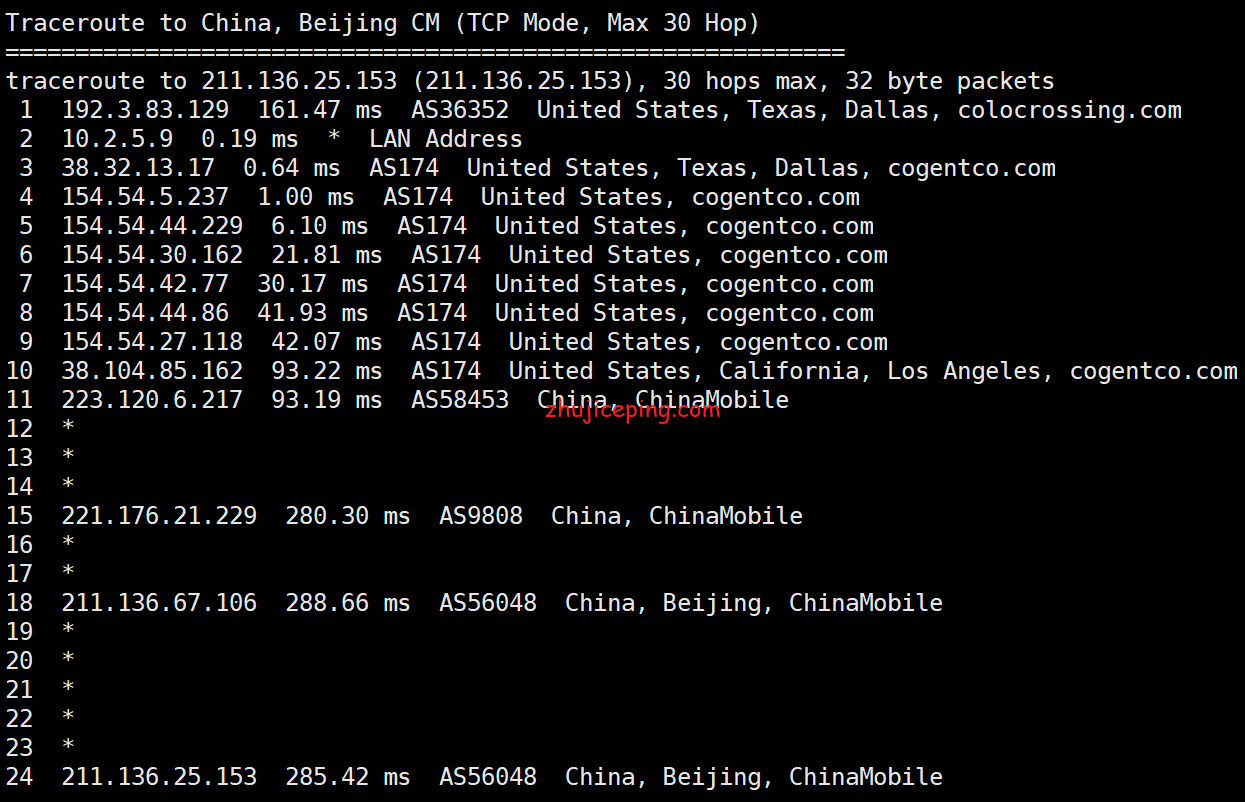Click AS36352 in hop 1
1245x802 pixels.
460,110
